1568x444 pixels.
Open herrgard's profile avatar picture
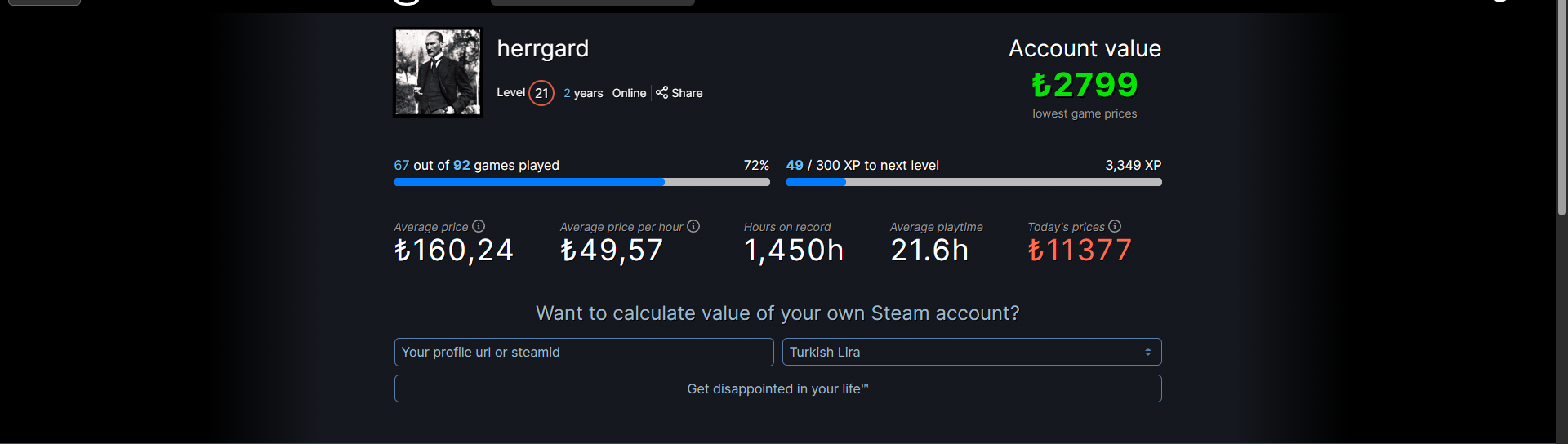click(438, 73)
